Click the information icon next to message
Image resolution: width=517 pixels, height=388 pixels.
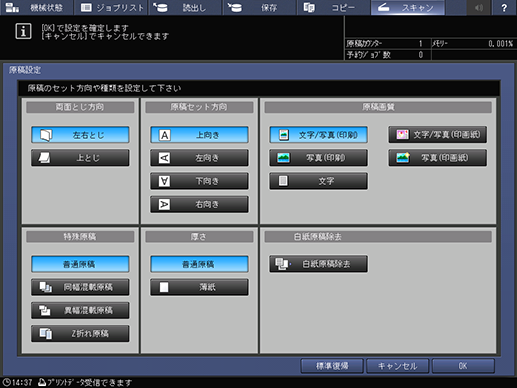tap(23, 31)
